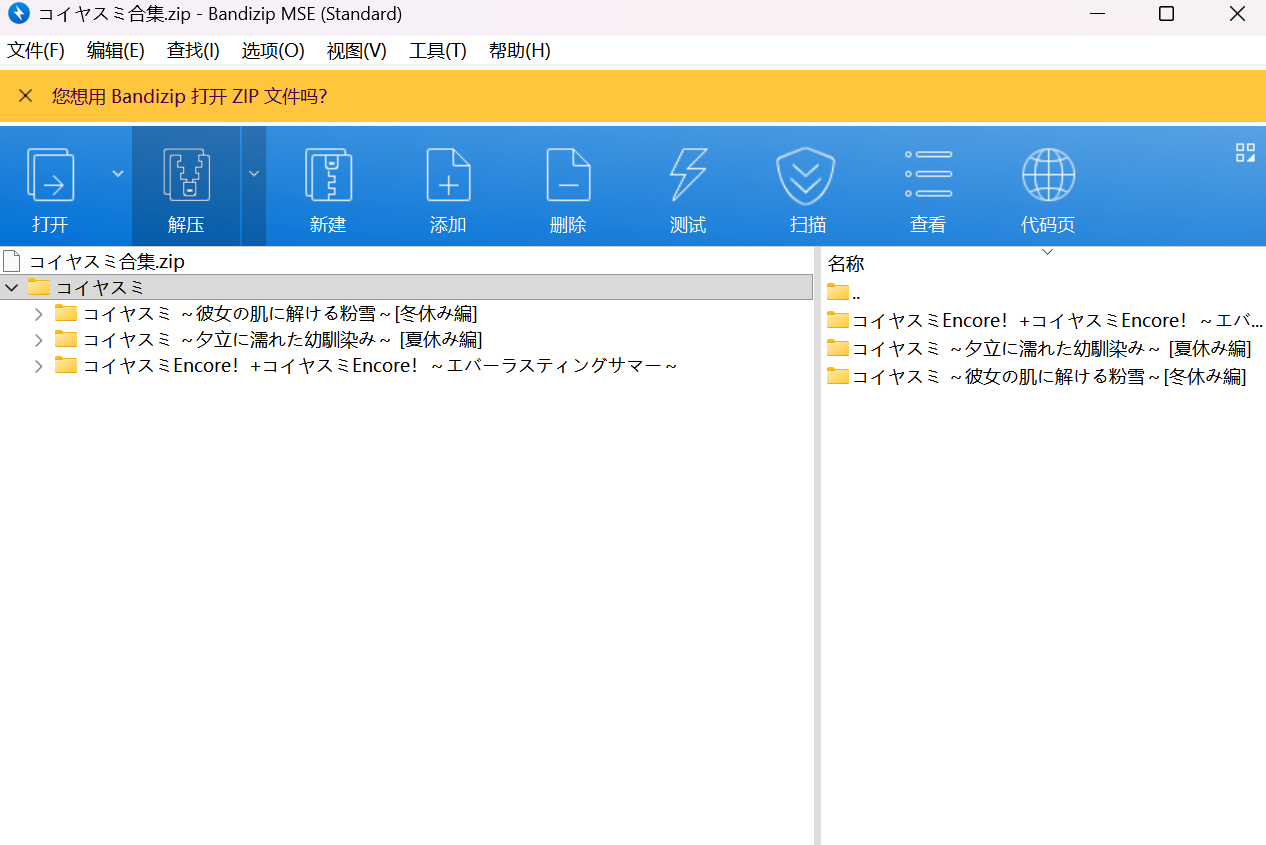The height and width of the screenshot is (845, 1266).
Task: Select the parent folder '..' entry
Action: (x=844, y=293)
